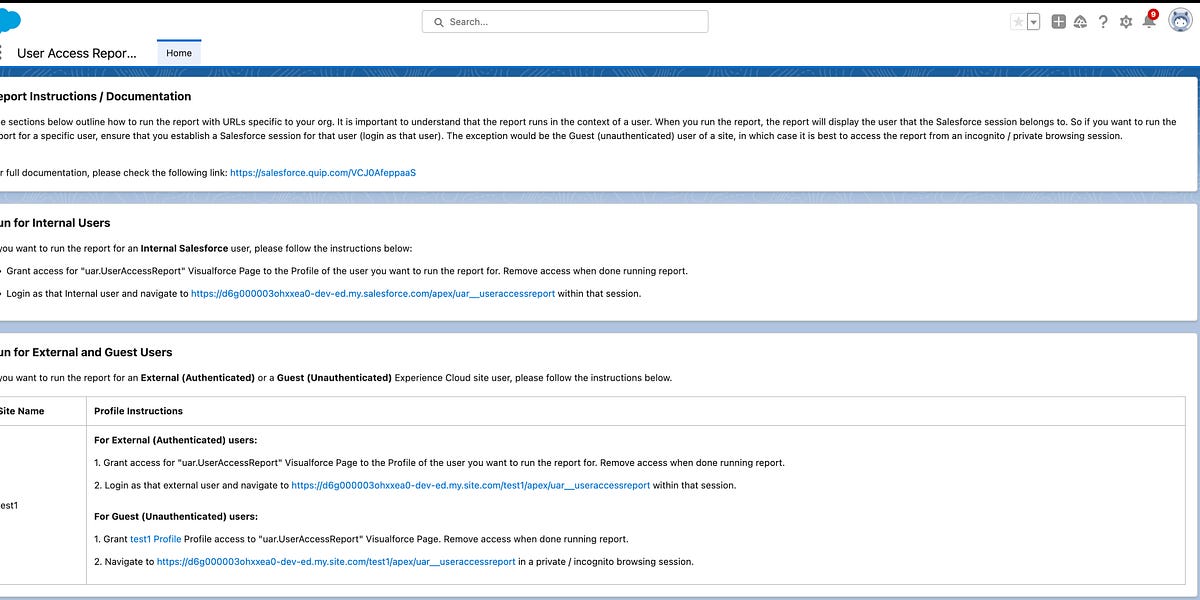
Task: Click the notification badge showing 9
Action: coord(1155,13)
